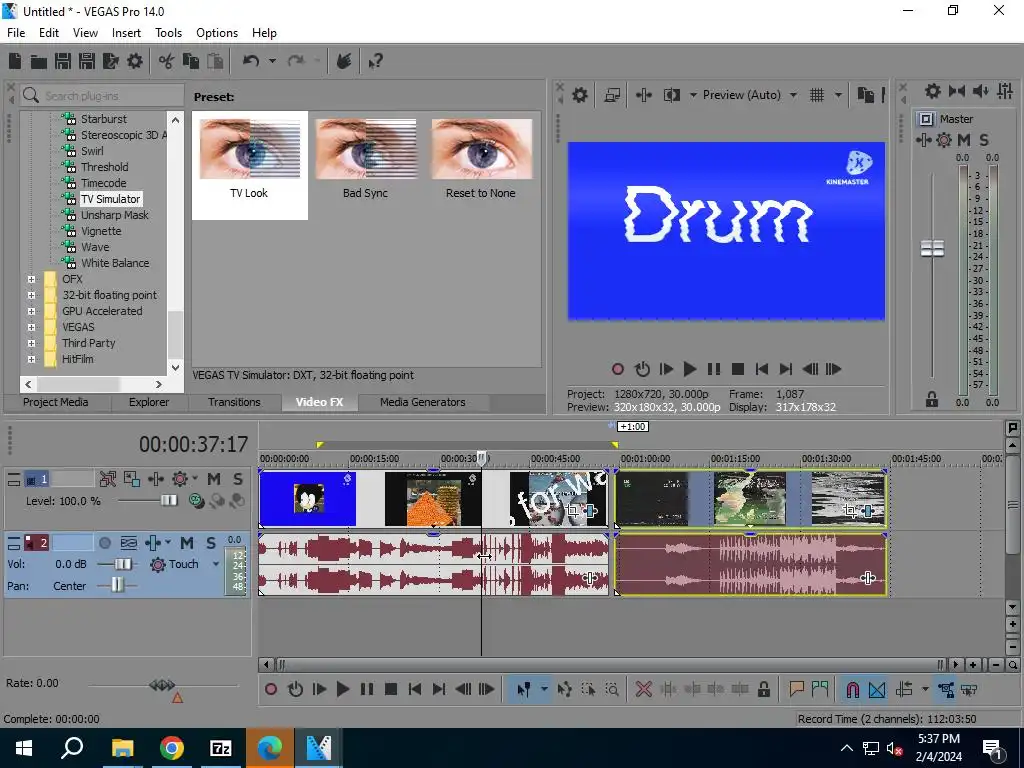Click the Downmix Output icon in Master panel
Viewport: 1024px width, 768px height.
957,91
